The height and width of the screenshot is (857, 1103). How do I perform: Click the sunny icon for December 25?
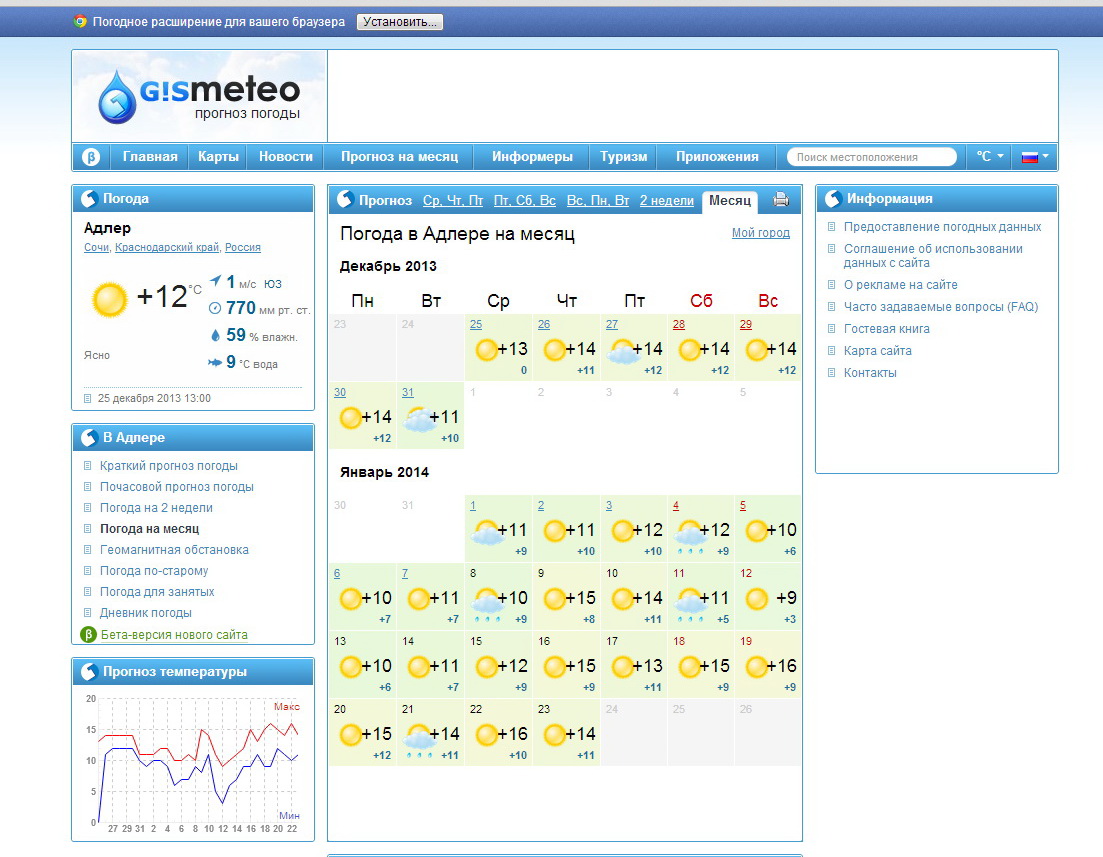coord(486,349)
